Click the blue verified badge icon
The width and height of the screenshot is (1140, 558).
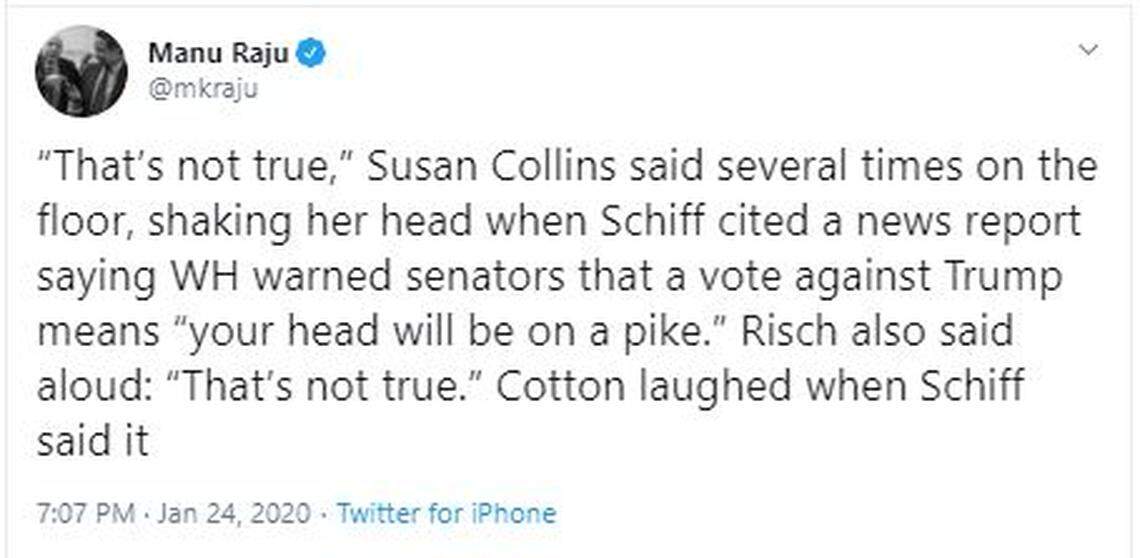[x=312, y=54]
